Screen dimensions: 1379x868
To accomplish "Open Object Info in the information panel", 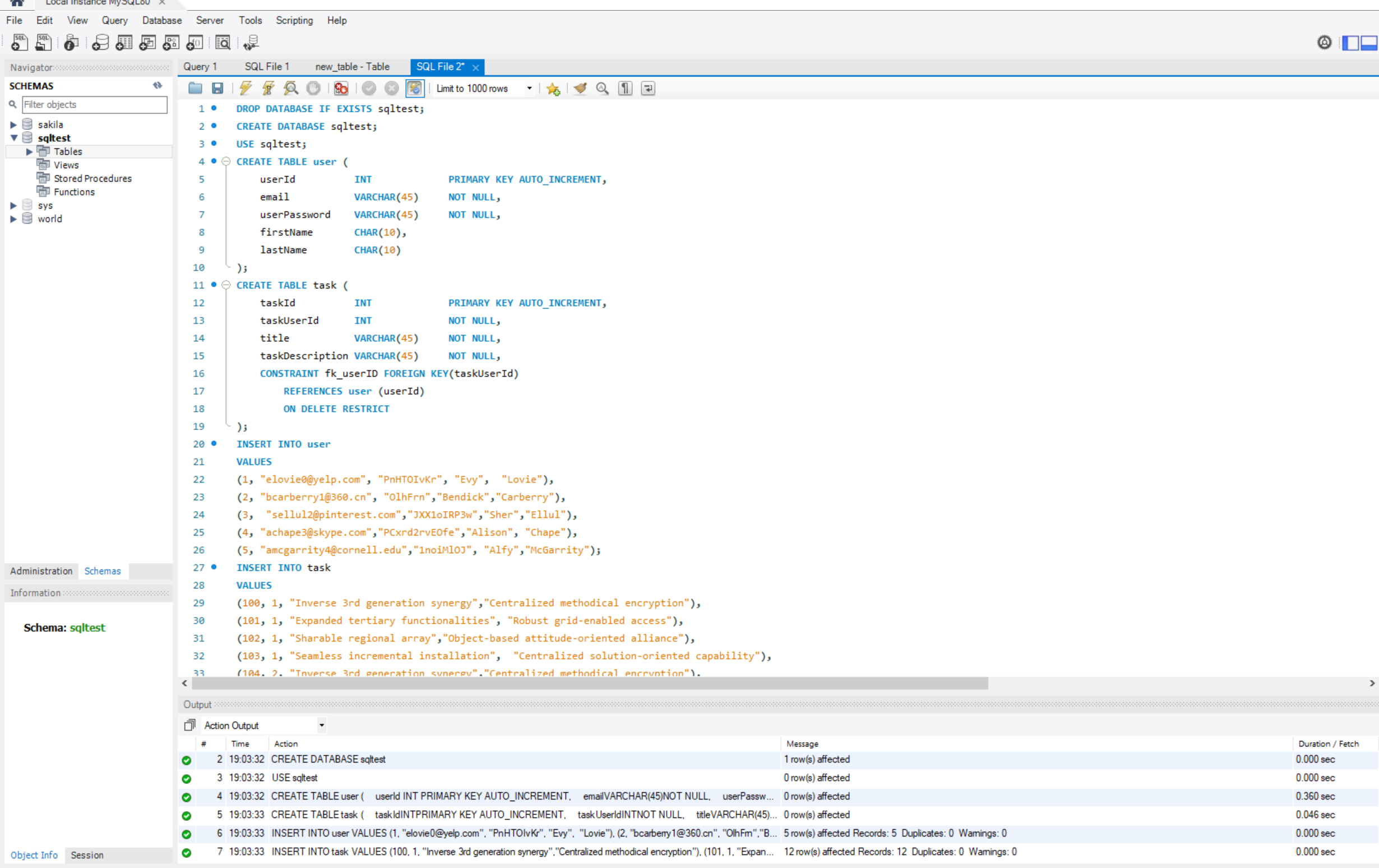I will pyautogui.click(x=34, y=855).
